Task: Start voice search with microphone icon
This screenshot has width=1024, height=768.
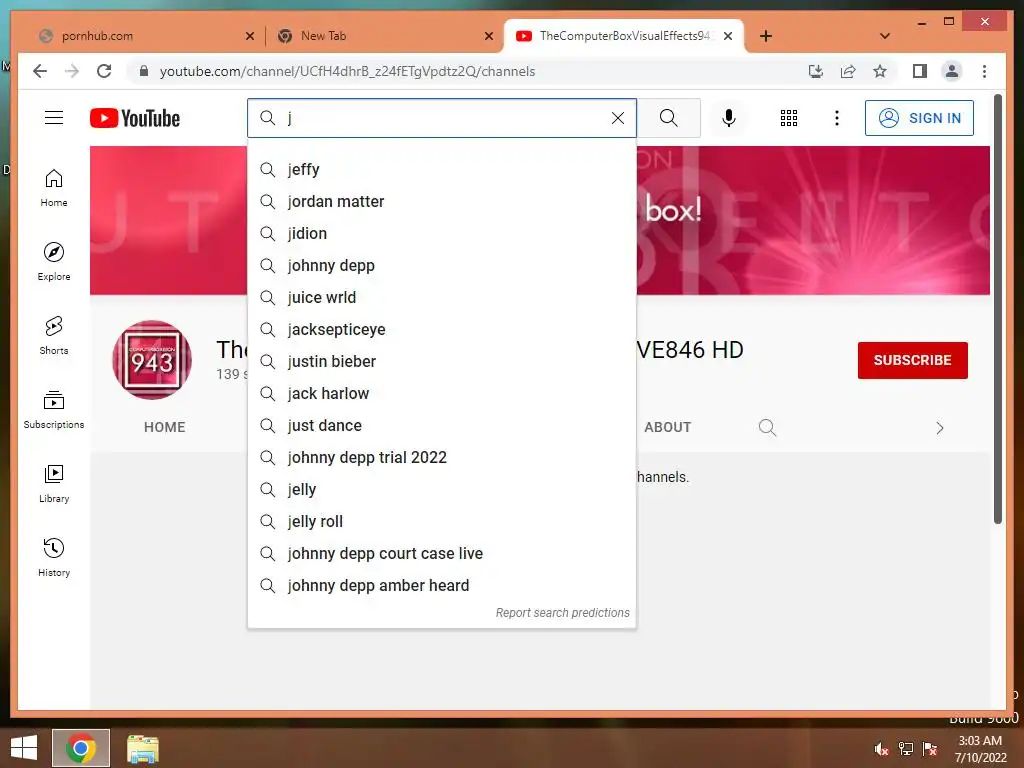Action: [x=729, y=118]
